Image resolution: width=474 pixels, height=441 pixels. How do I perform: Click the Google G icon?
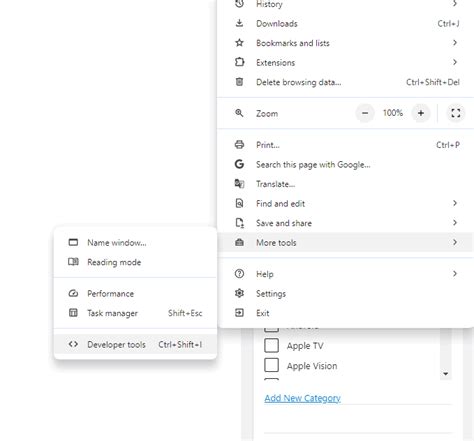click(239, 164)
